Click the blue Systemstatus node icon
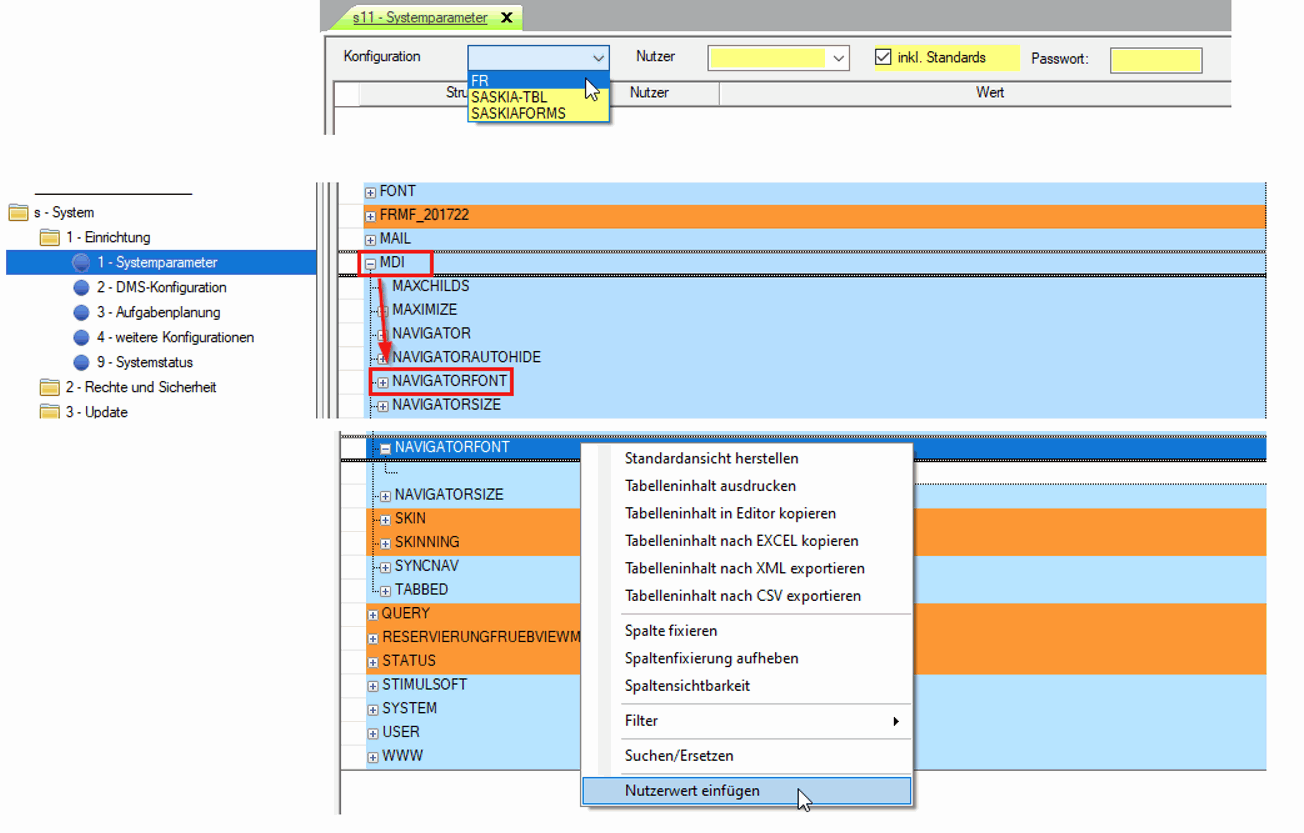1304x833 pixels. click(81, 363)
